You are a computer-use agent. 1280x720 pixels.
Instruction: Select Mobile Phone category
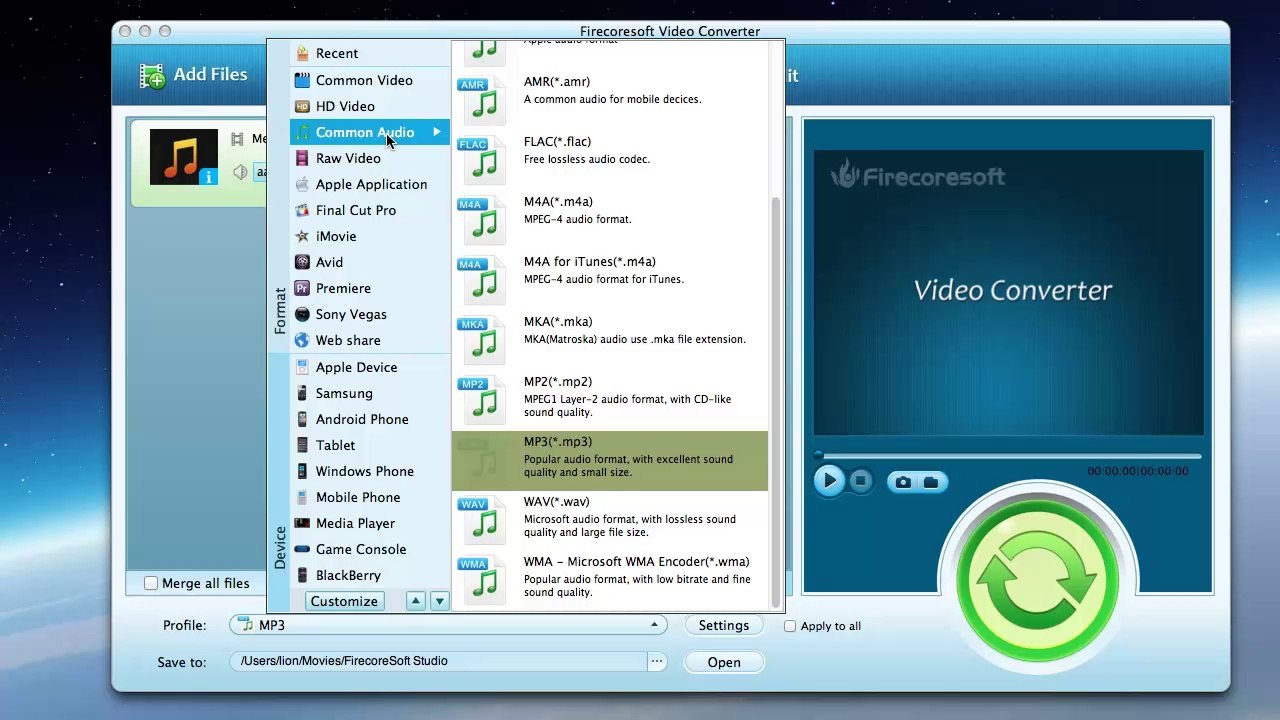[x=370, y=497]
